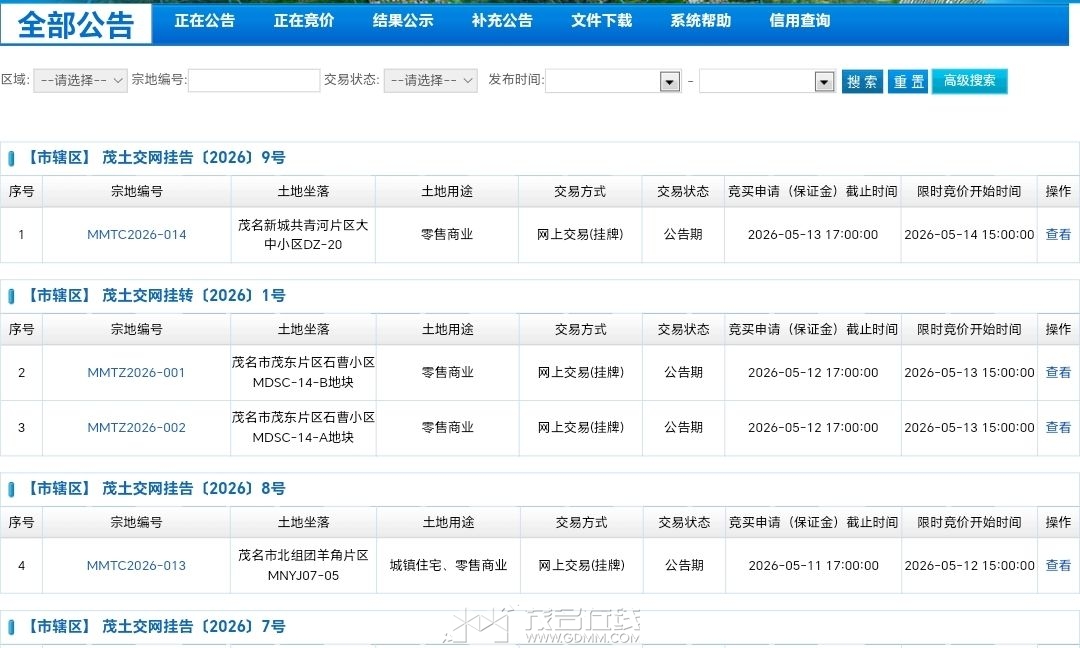Click 查看 for parcel MMTZ2026-002
Viewport: 1080px width, 648px height.
pos(1058,428)
